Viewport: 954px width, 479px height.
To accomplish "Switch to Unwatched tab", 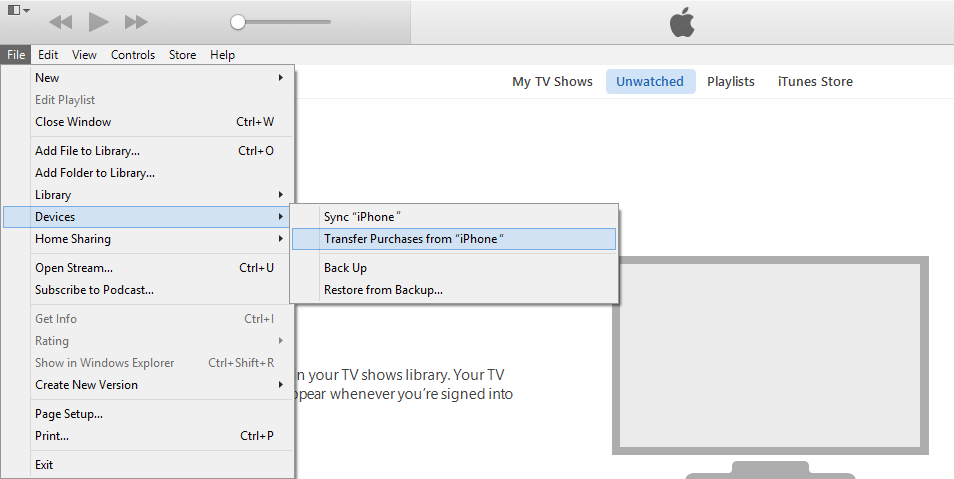I will point(650,82).
